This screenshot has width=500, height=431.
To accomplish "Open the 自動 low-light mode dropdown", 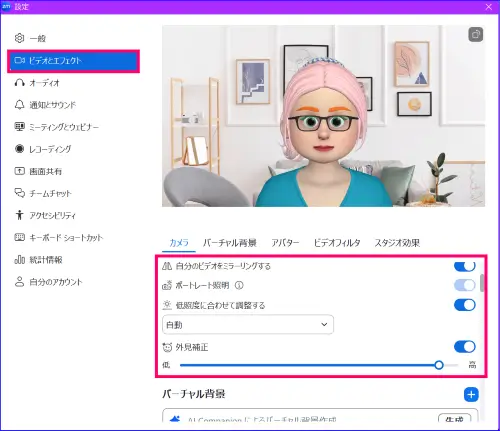I will (248, 324).
